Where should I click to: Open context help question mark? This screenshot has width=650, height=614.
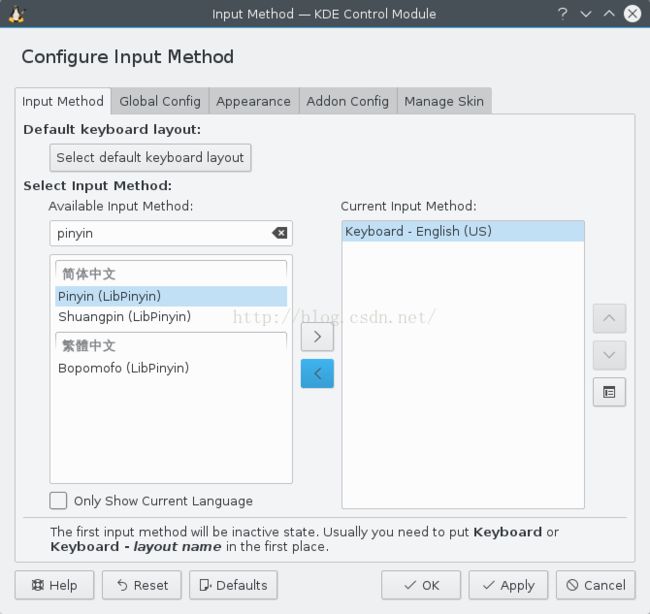tap(563, 14)
